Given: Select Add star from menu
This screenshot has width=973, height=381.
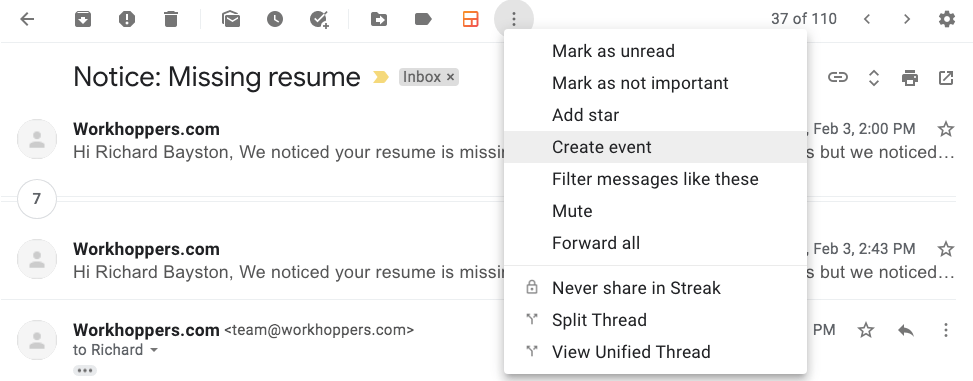Looking at the screenshot, I should coord(655,115).
